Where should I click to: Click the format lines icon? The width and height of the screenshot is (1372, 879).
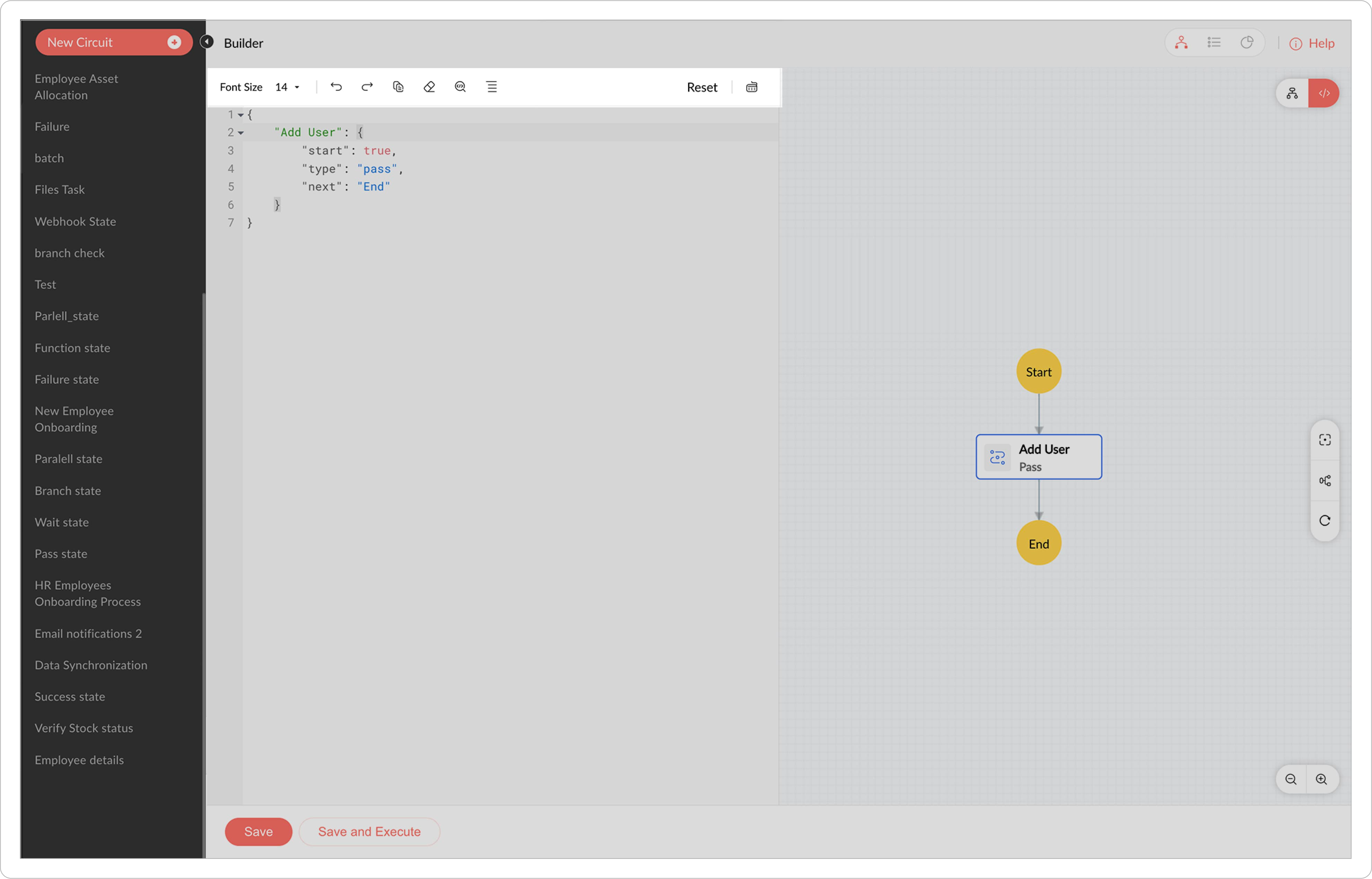[491, 87]
